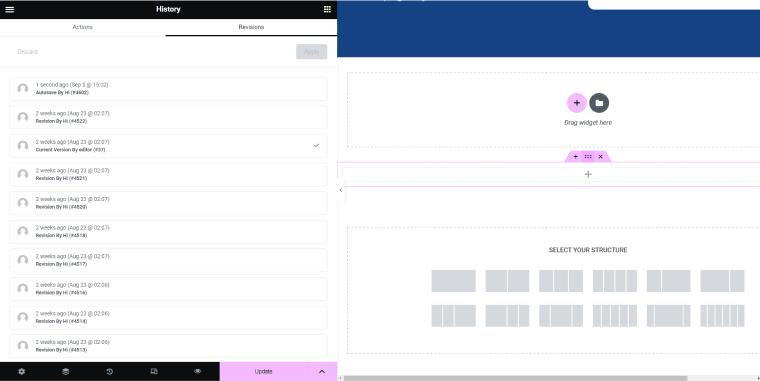Click the Discard link
This screenshot has height=381, width=760.
click(x=28, y=51)
